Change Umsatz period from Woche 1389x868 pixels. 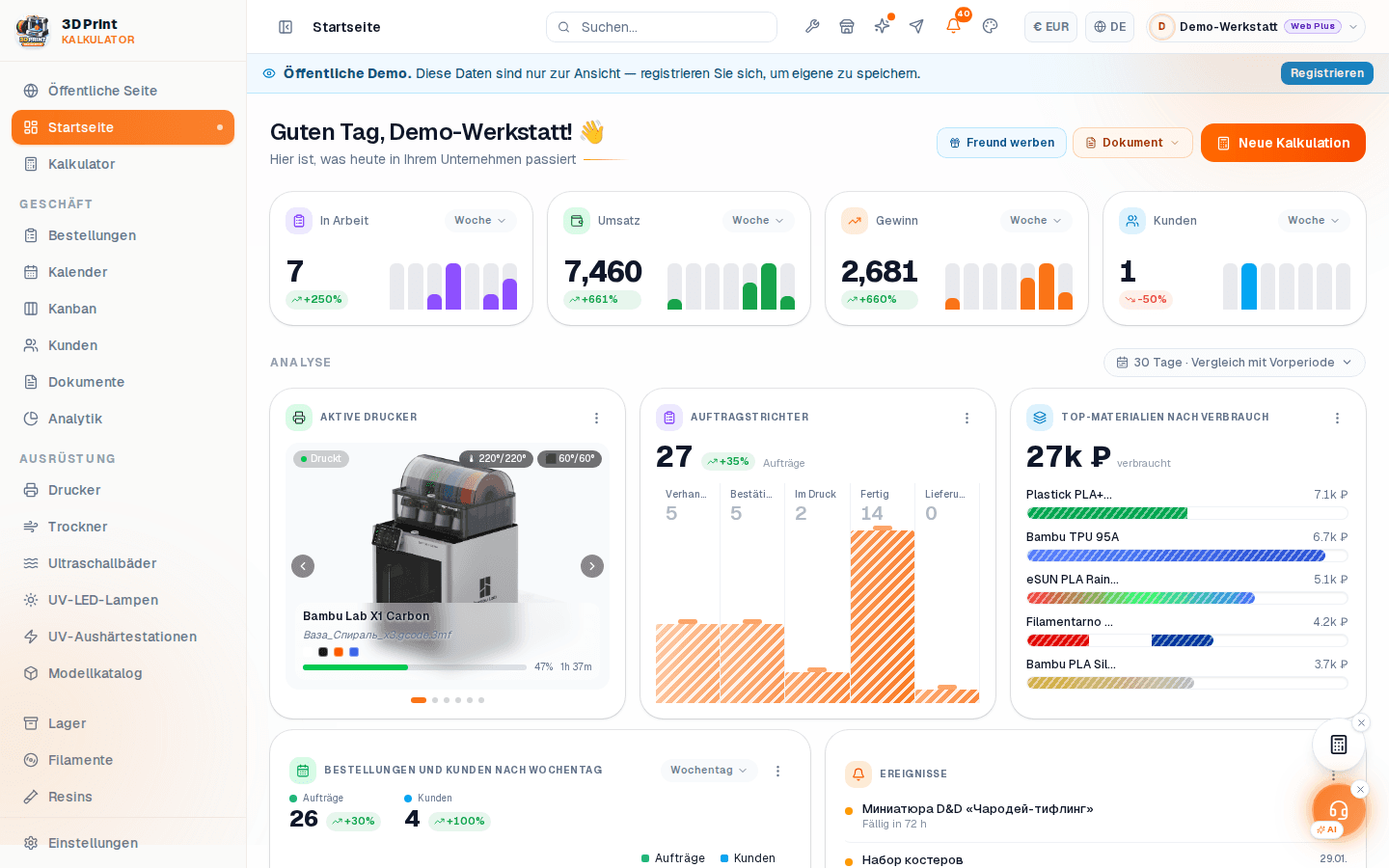point(758,221)
